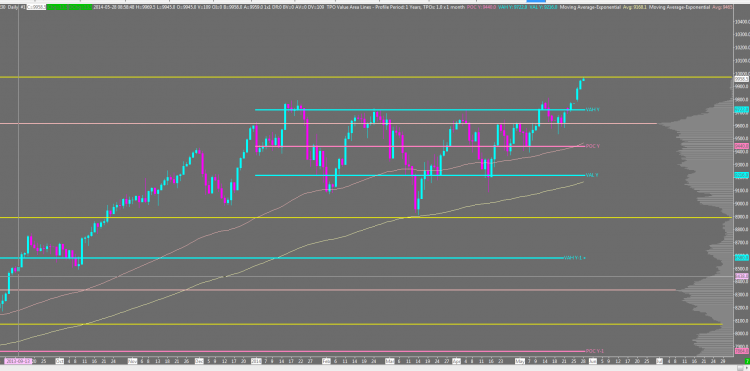The height and width of the screenshot is (371, 750).
Task: Click the Nov month marker on time axis
Action: pyautogui.click(x=132, y=361)
